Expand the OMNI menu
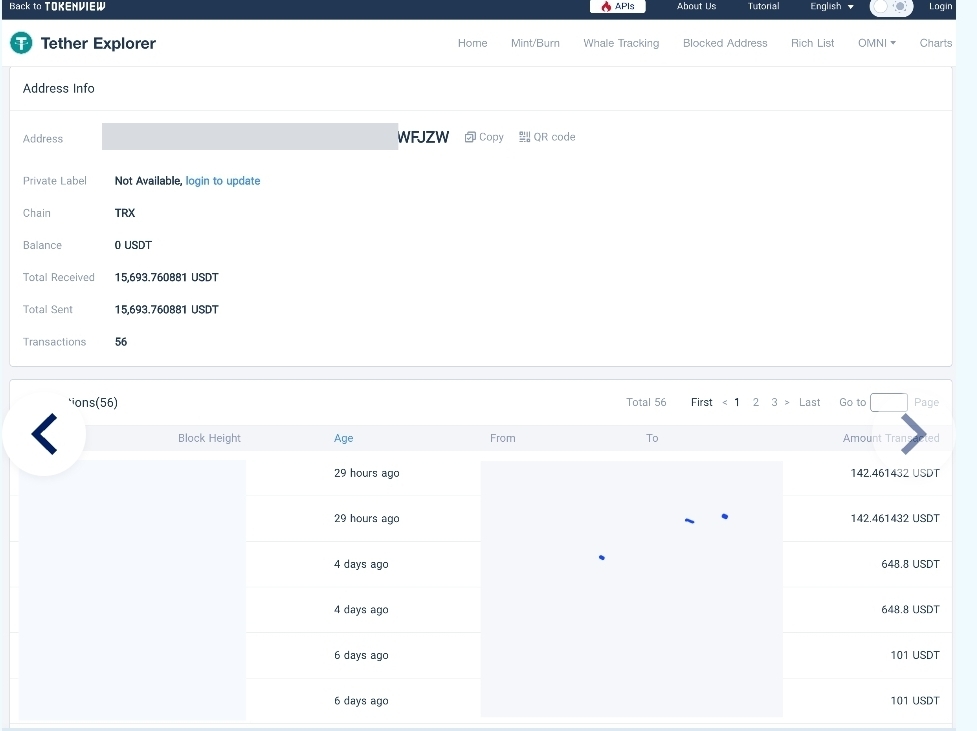 coord(877,43)
